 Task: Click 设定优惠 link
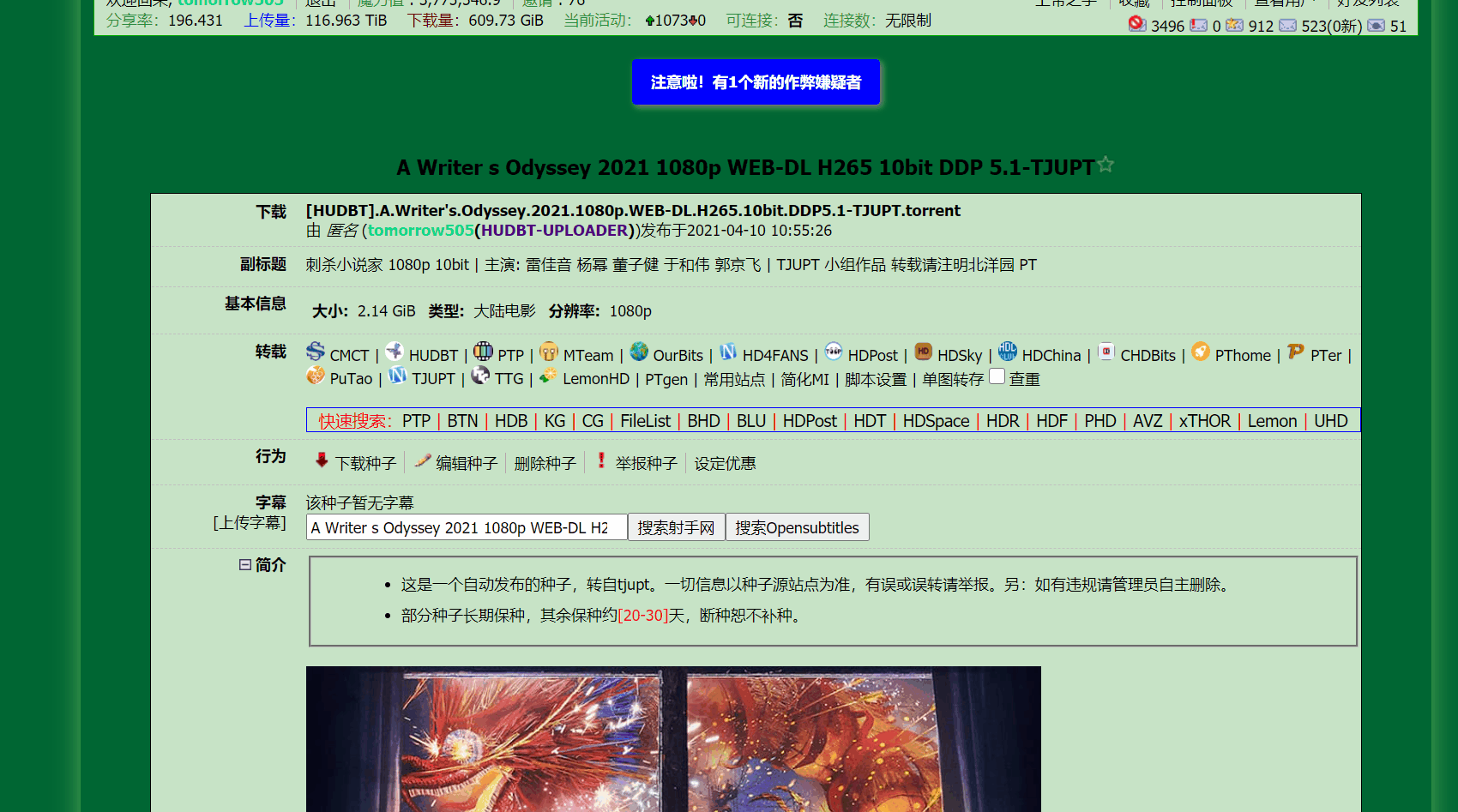point(726,464)
